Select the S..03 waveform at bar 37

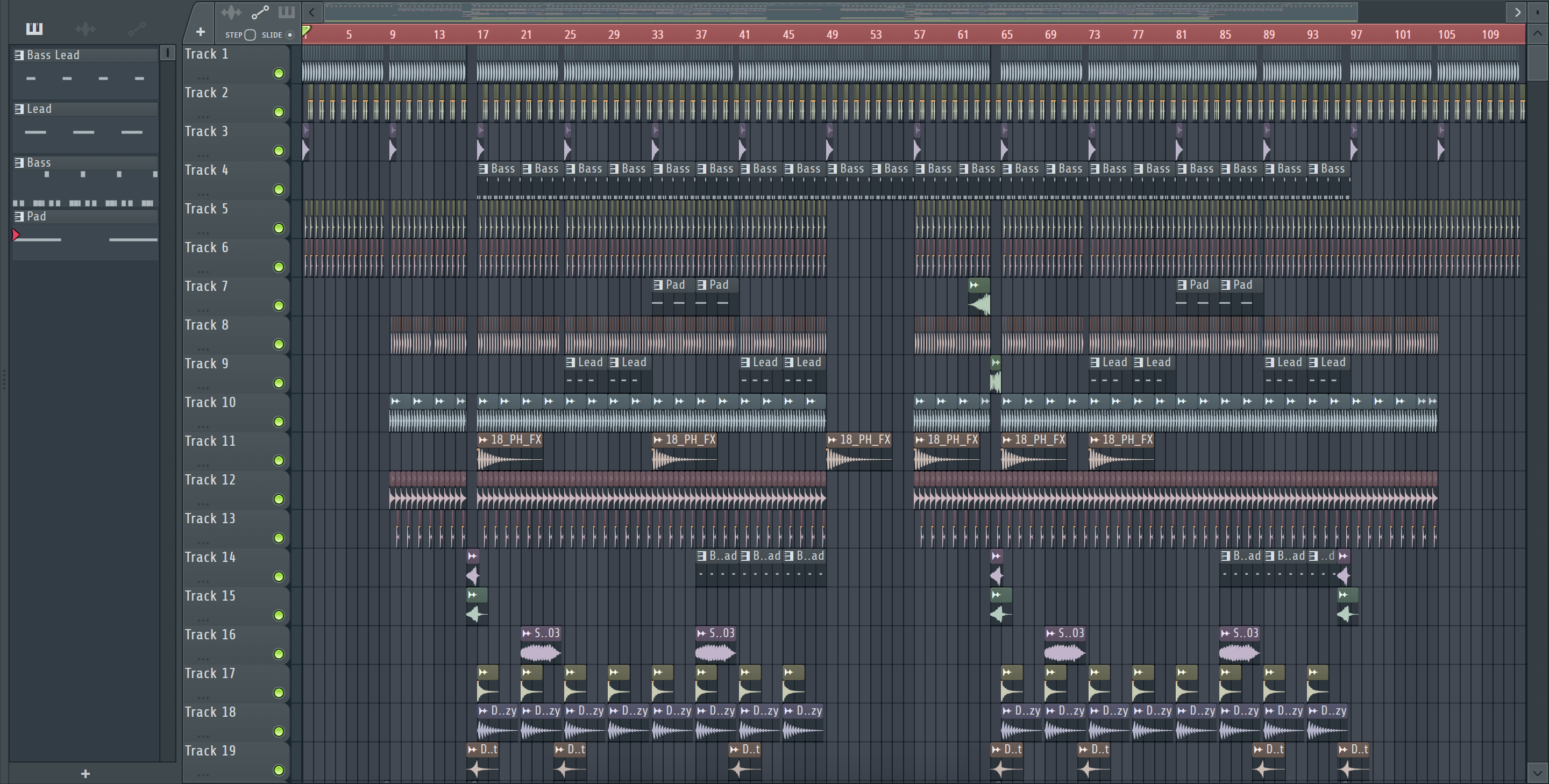tap(715, 653)
